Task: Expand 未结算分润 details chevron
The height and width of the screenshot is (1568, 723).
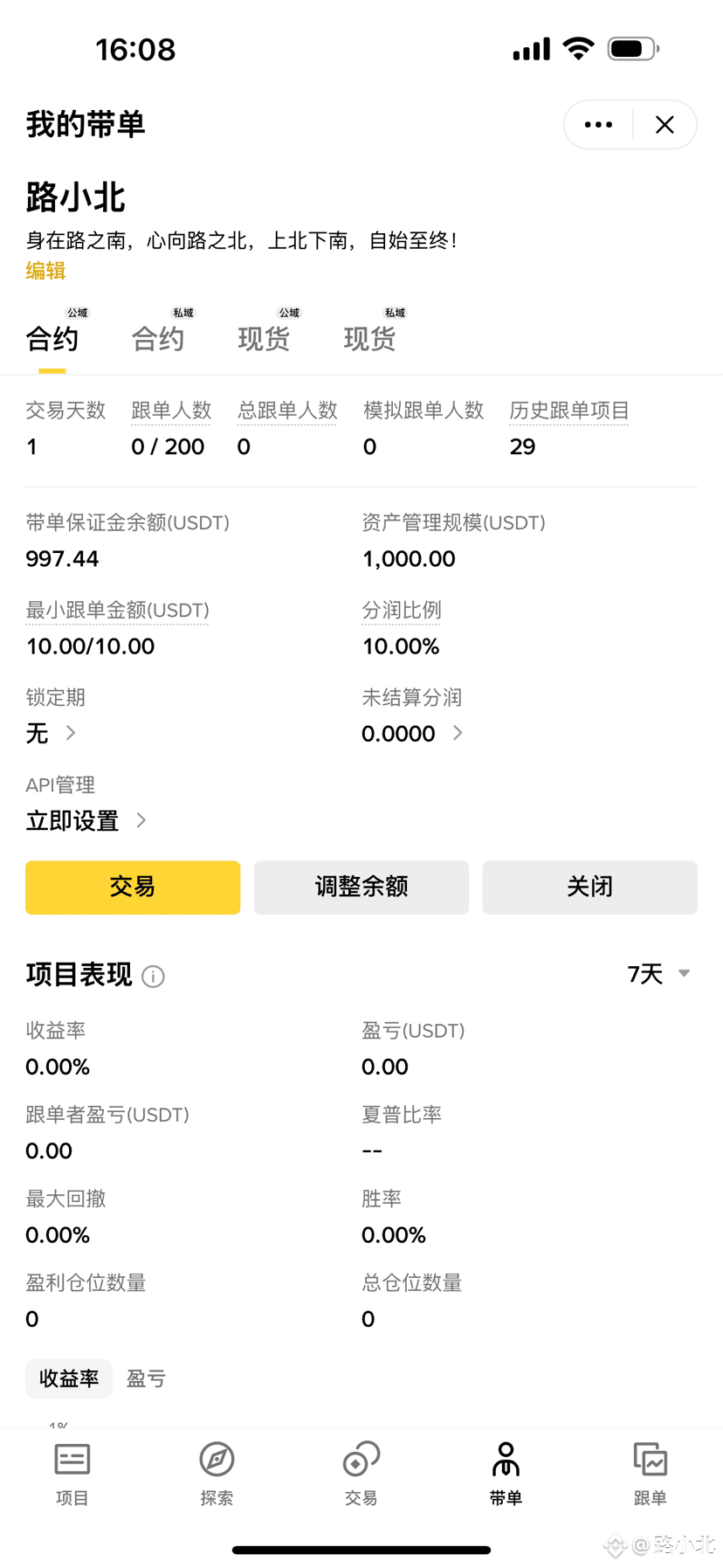Action: [458, 733]
